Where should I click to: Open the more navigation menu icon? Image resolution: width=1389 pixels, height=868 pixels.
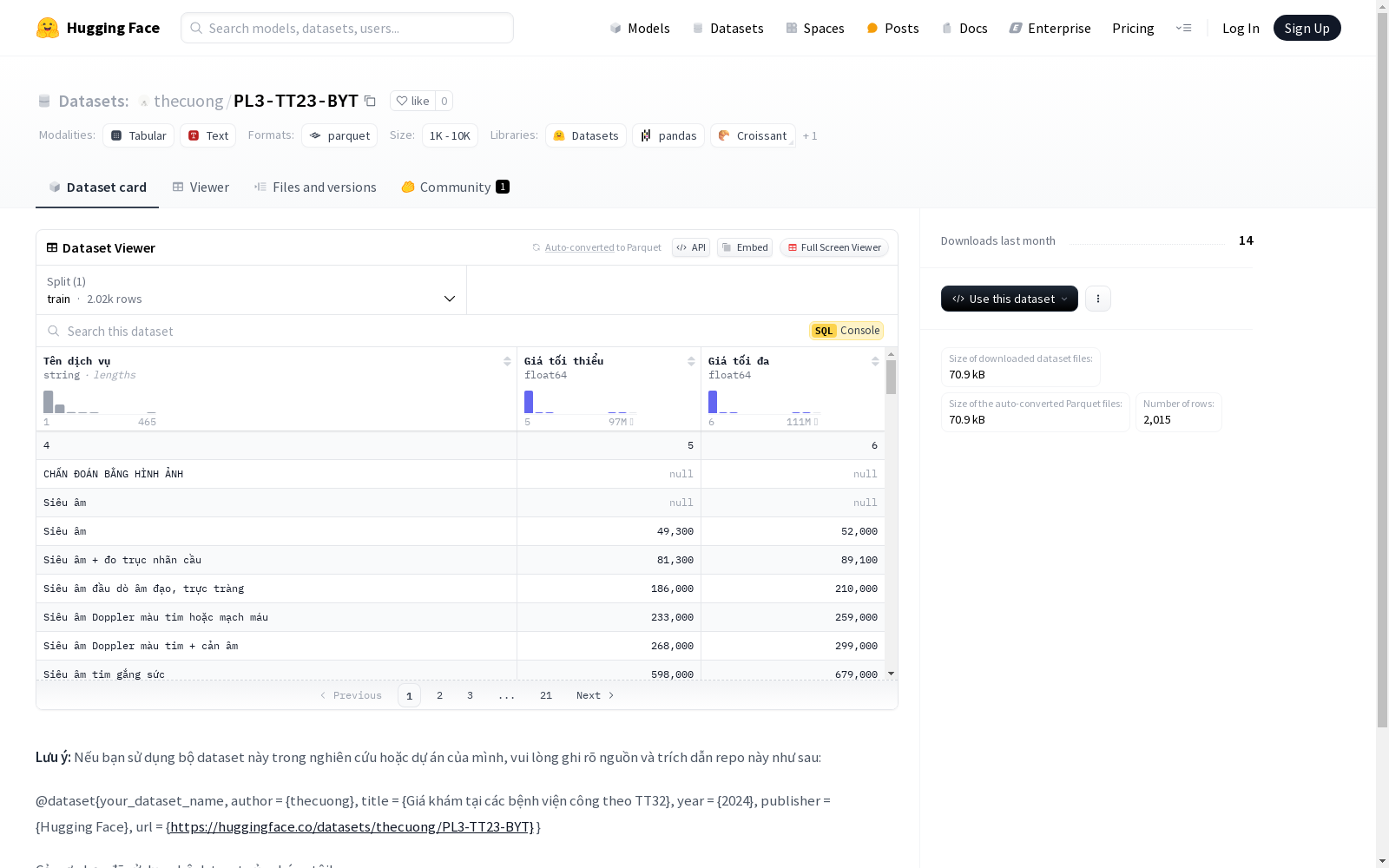[x=1183, y=28]
